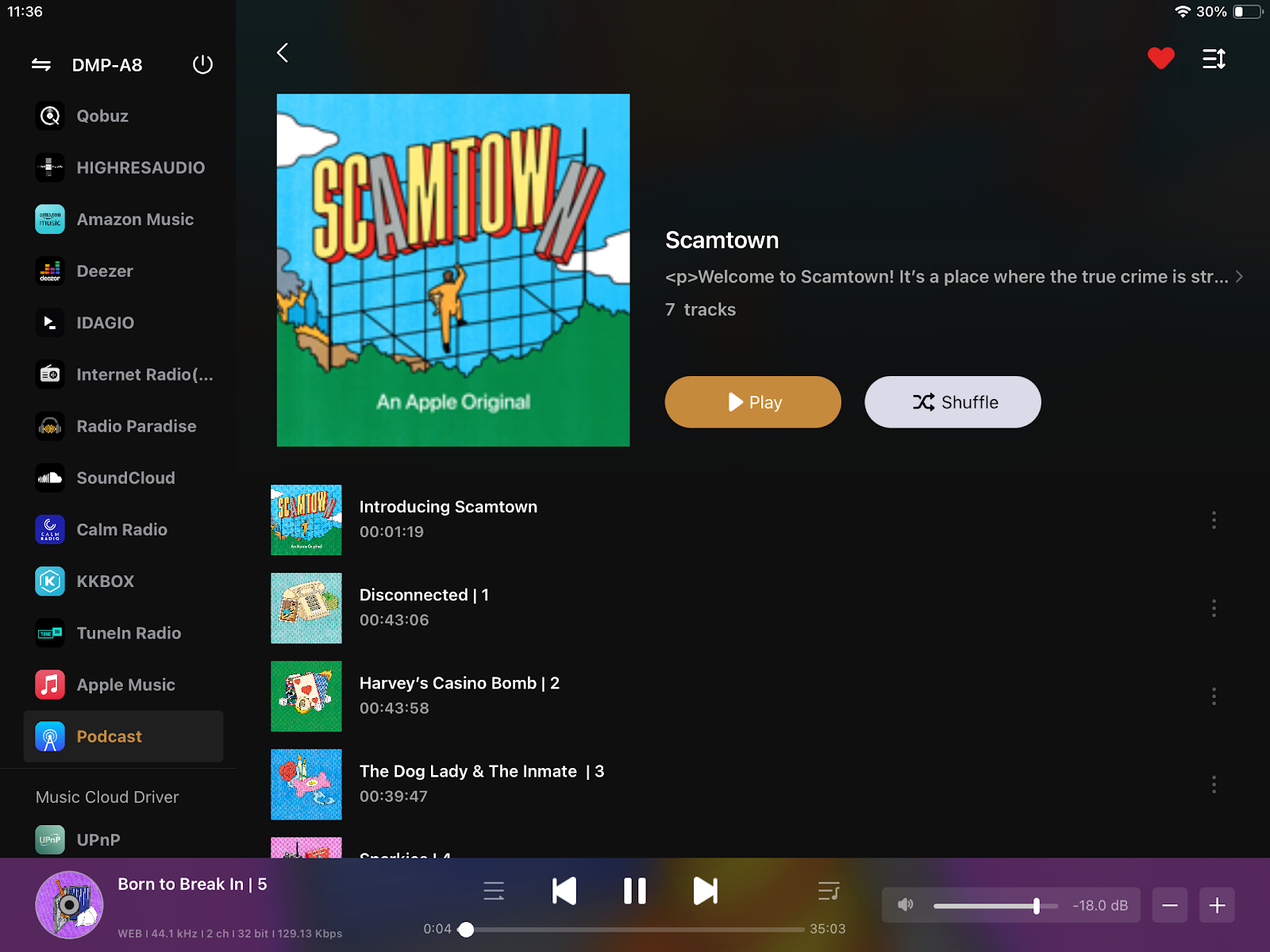1270x952 pixels.
Task: Open the sort order icon at top right
Action: (1214, 59)
